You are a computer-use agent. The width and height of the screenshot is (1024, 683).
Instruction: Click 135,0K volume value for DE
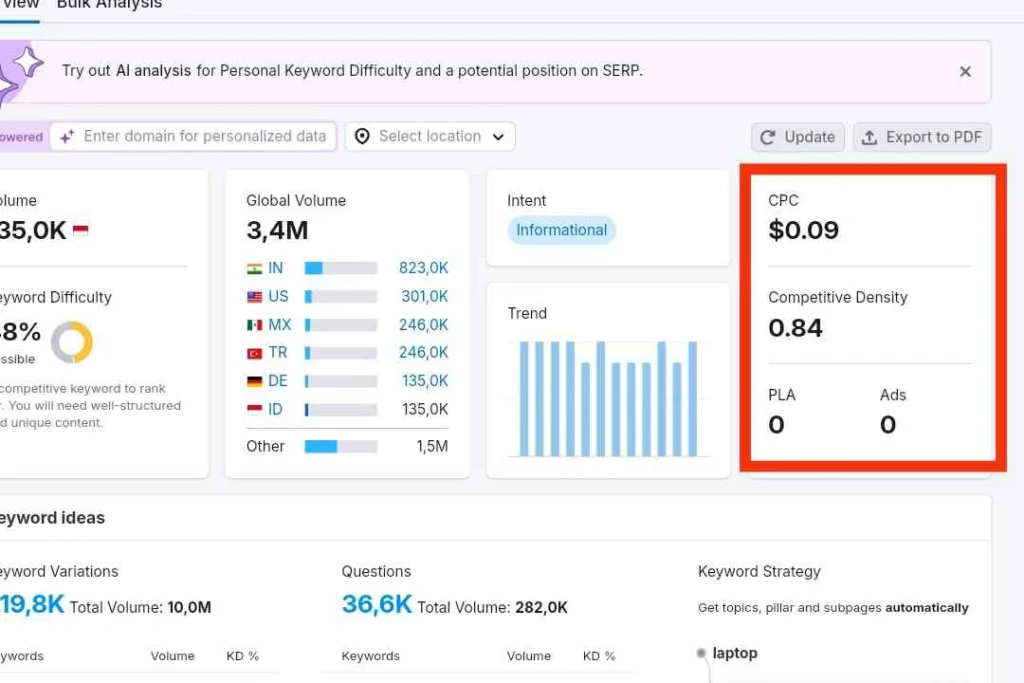pos(424,381)
